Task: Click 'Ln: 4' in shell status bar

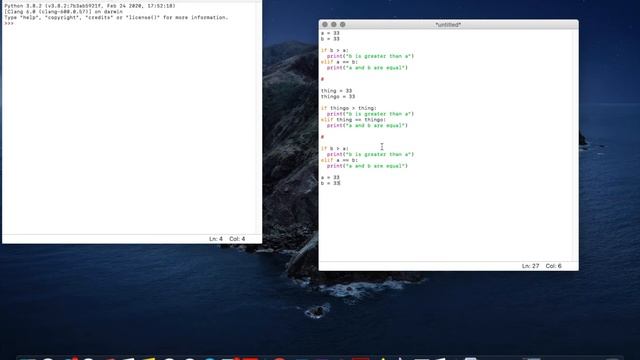Action: pos(216,239)
